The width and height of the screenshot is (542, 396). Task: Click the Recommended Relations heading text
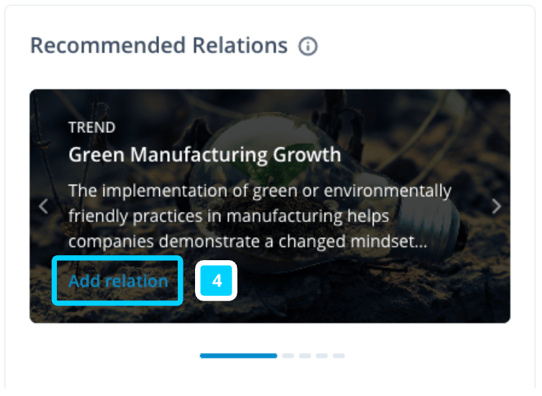159,46
